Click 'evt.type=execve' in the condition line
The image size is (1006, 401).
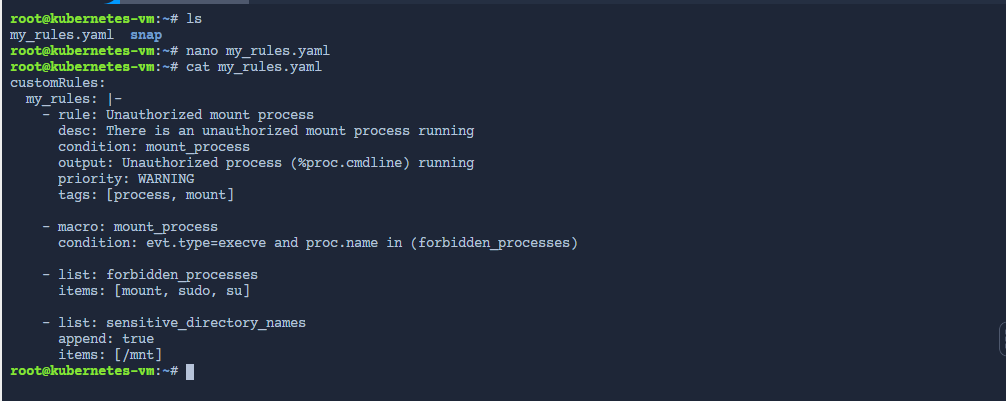(206, 243)
